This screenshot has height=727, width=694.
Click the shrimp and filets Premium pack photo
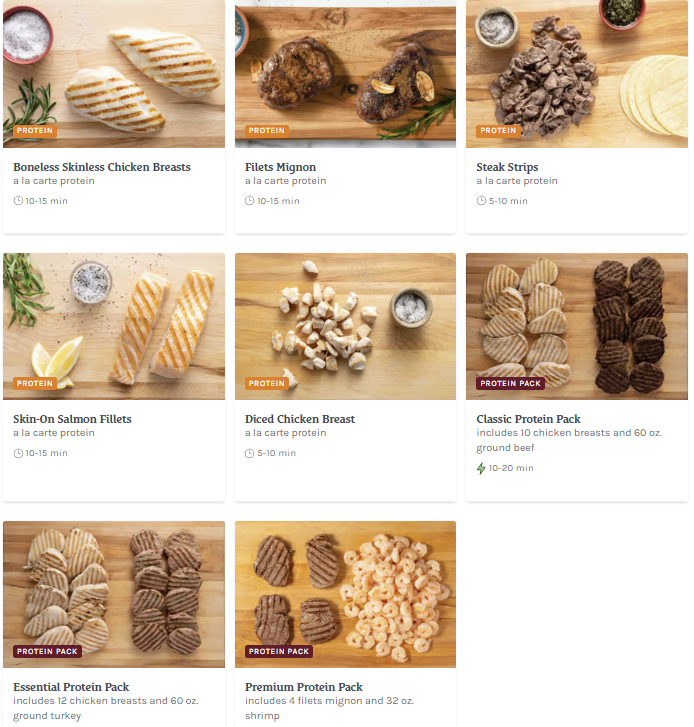(345, 594)
